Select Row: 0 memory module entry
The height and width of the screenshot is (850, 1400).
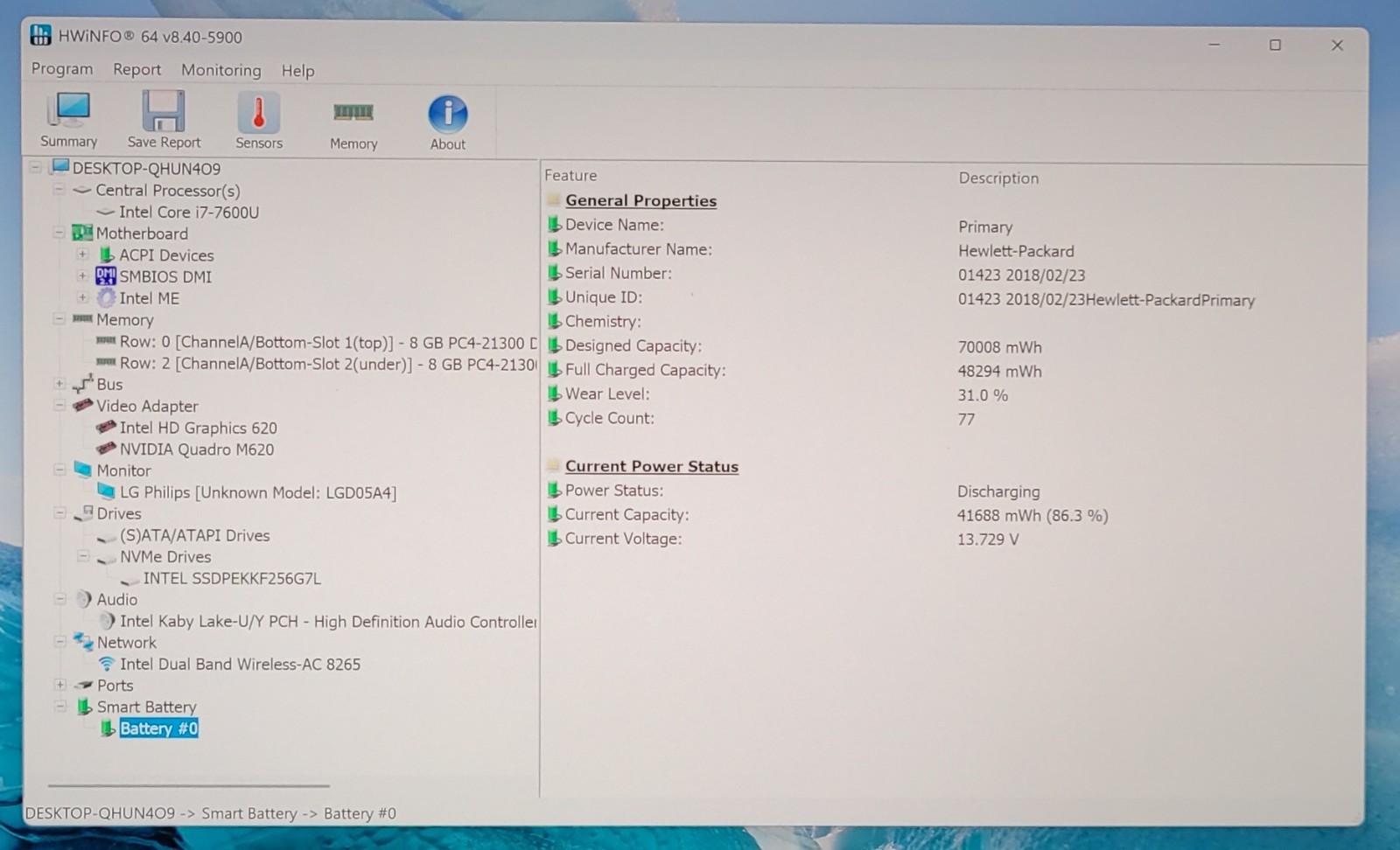[x=328, y=343]
